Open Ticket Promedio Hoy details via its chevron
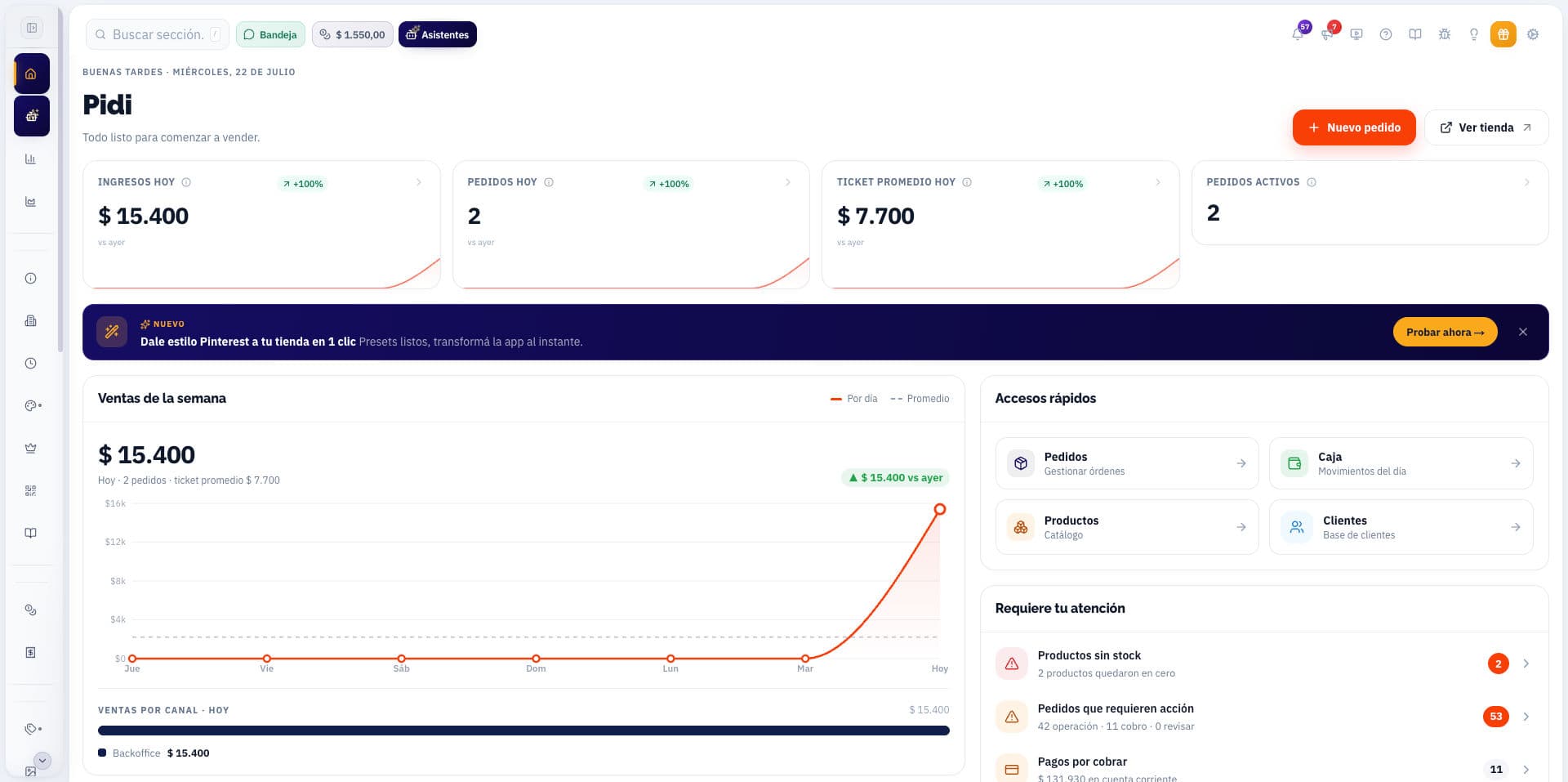This screenshot has width=1568, height=782. click(1158, 182)
